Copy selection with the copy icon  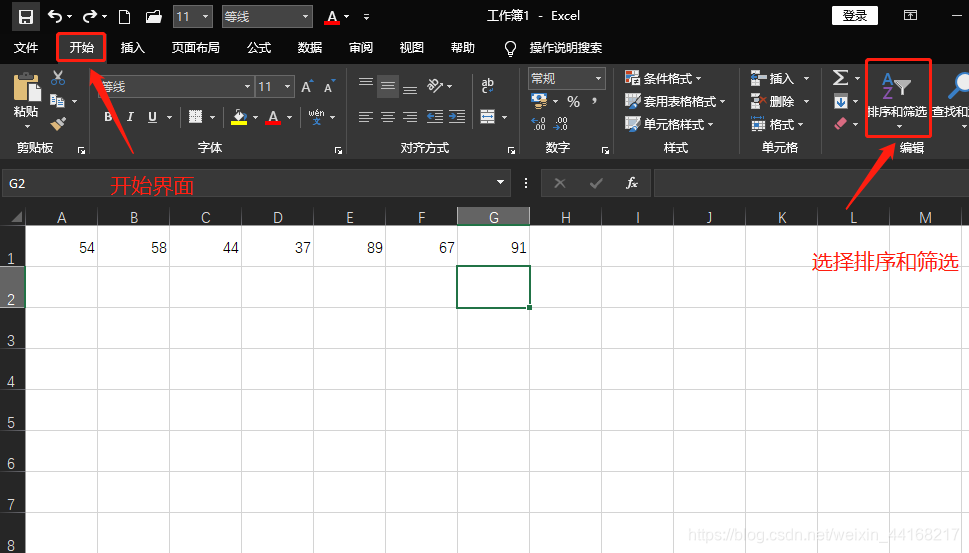click(x=57, y=101)
